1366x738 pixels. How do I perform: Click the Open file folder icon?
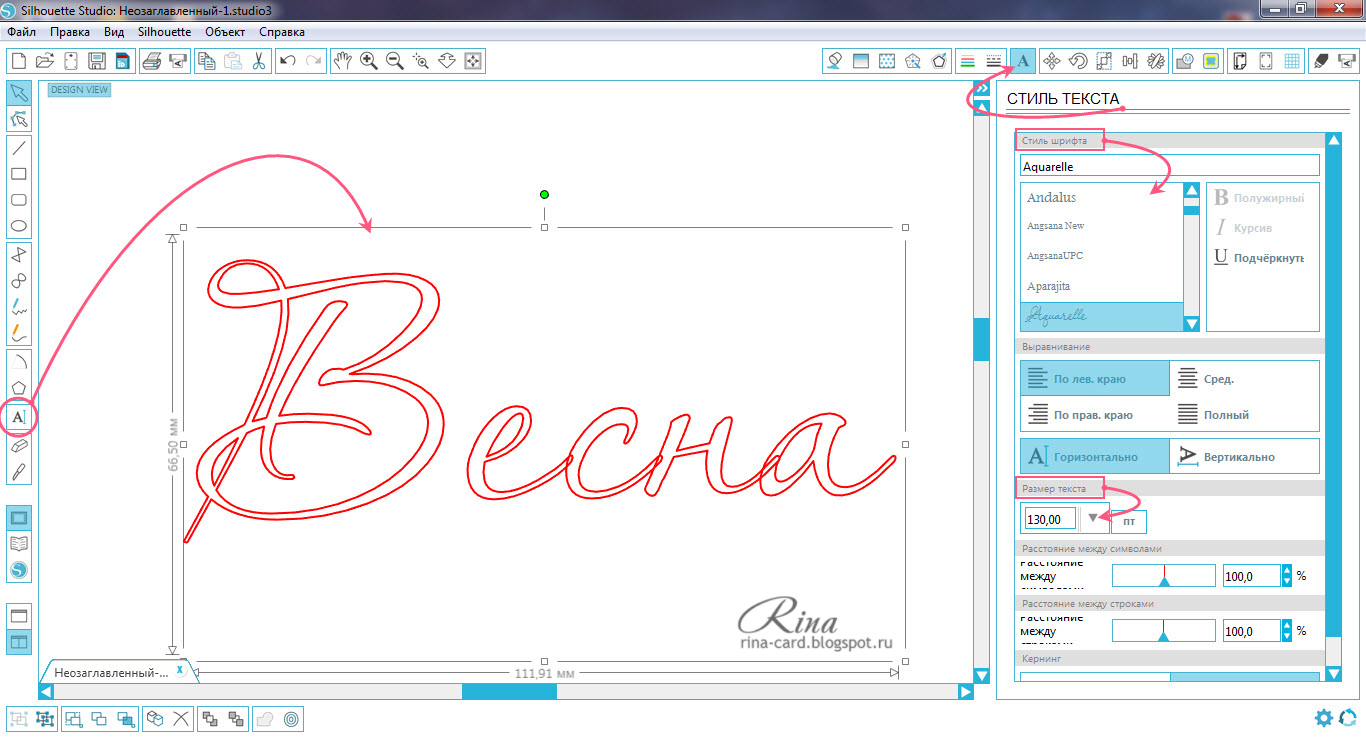(45, 61)
